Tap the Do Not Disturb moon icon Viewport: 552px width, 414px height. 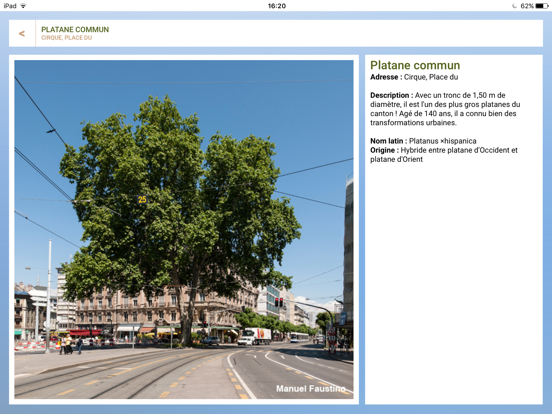pos(514,6)
